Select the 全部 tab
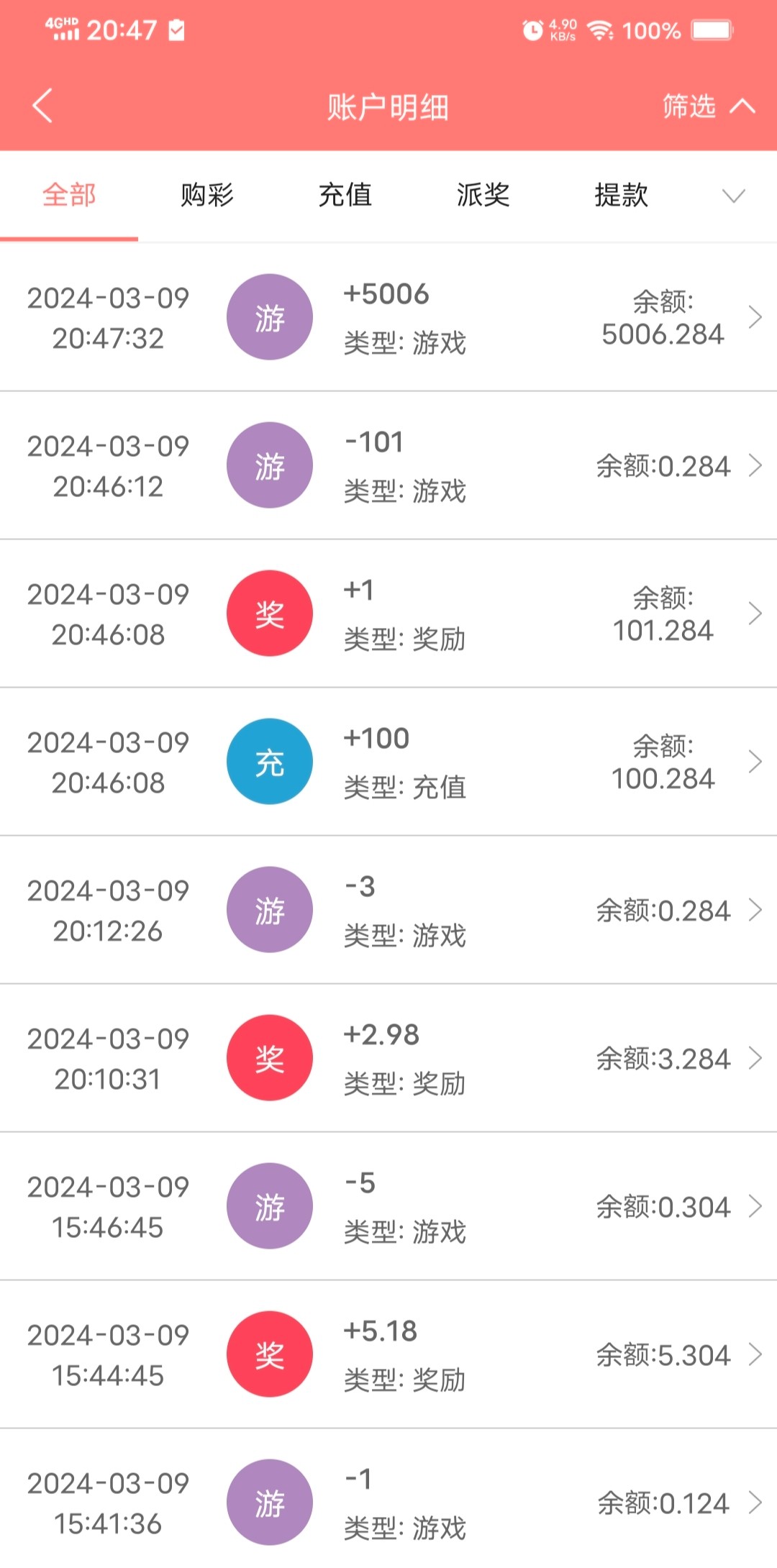This screenshot has height=1568, width=777. 69,195
